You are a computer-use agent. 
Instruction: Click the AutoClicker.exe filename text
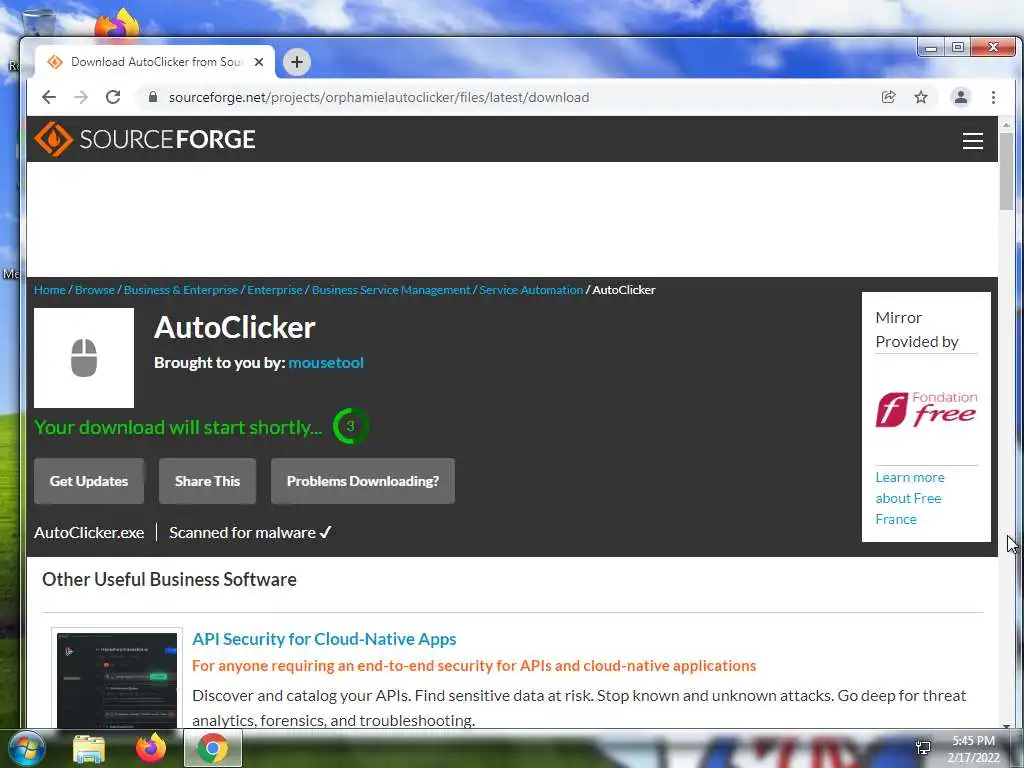(x=89, y=533)
